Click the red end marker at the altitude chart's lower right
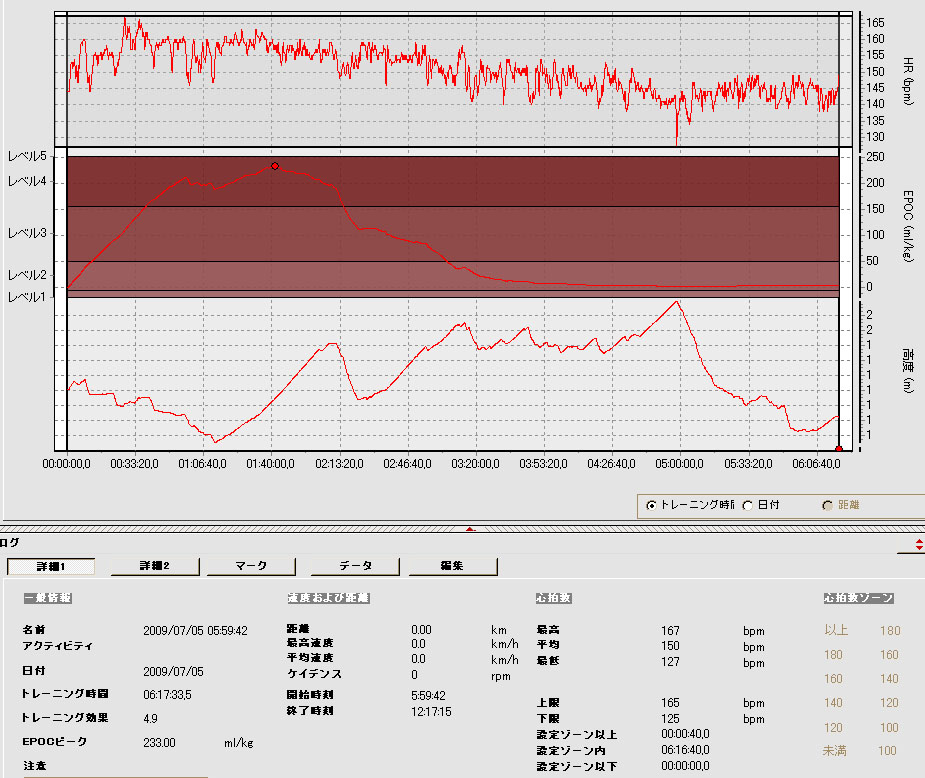This screenshot has height=778, width=925. coord(839,449)
